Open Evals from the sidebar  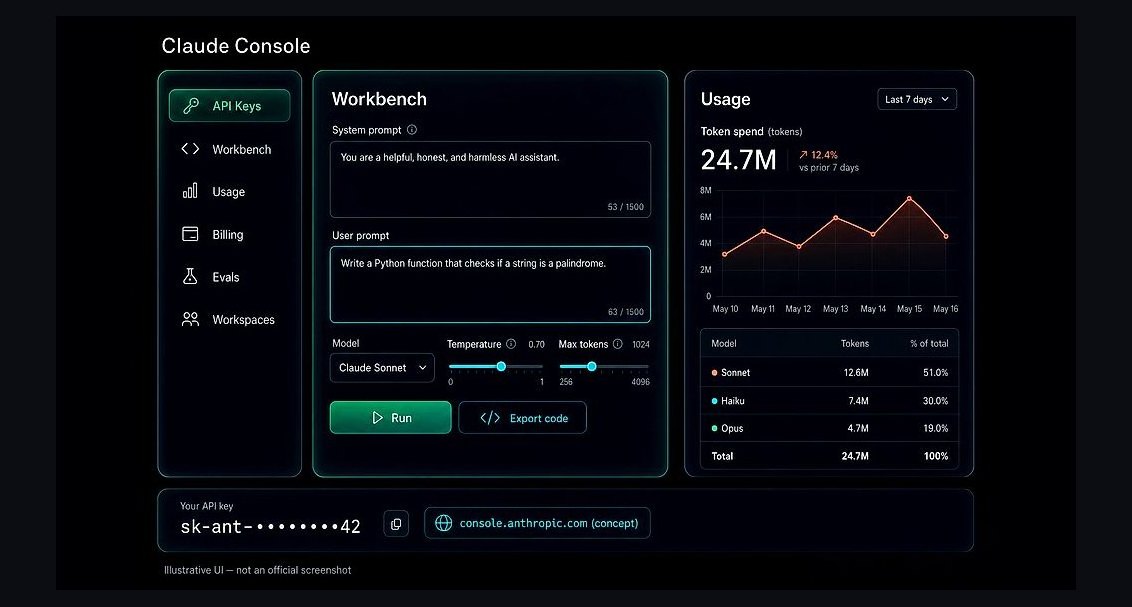[230, 277]
